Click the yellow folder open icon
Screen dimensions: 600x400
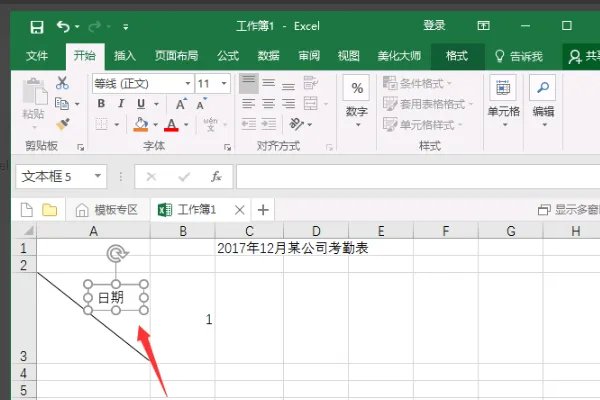(49, 210)
